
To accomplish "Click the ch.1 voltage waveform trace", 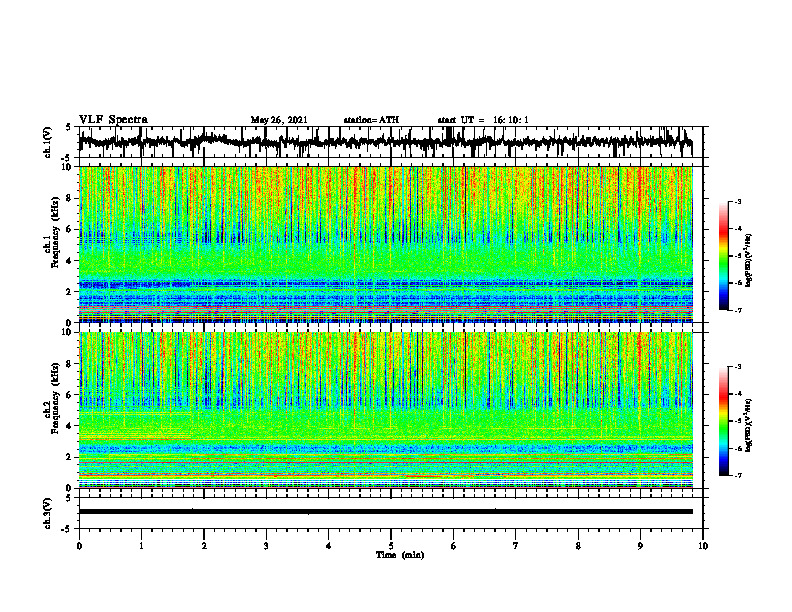I will tap(385, 142).
